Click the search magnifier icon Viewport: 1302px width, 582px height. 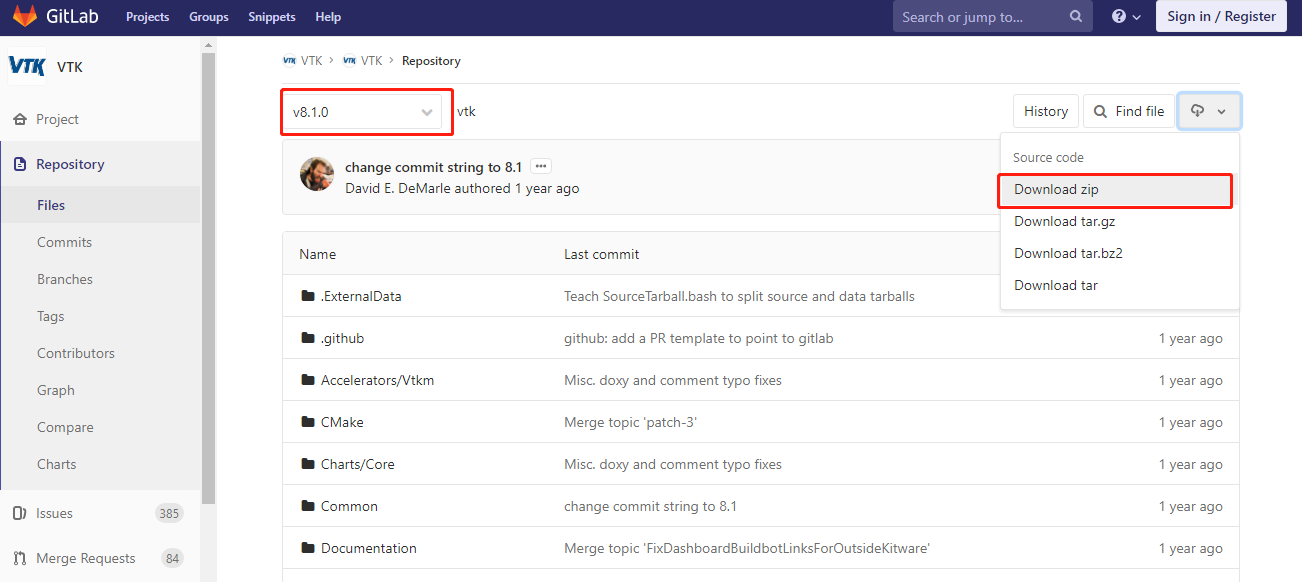pyautogui.click(x=1075, y=17)
